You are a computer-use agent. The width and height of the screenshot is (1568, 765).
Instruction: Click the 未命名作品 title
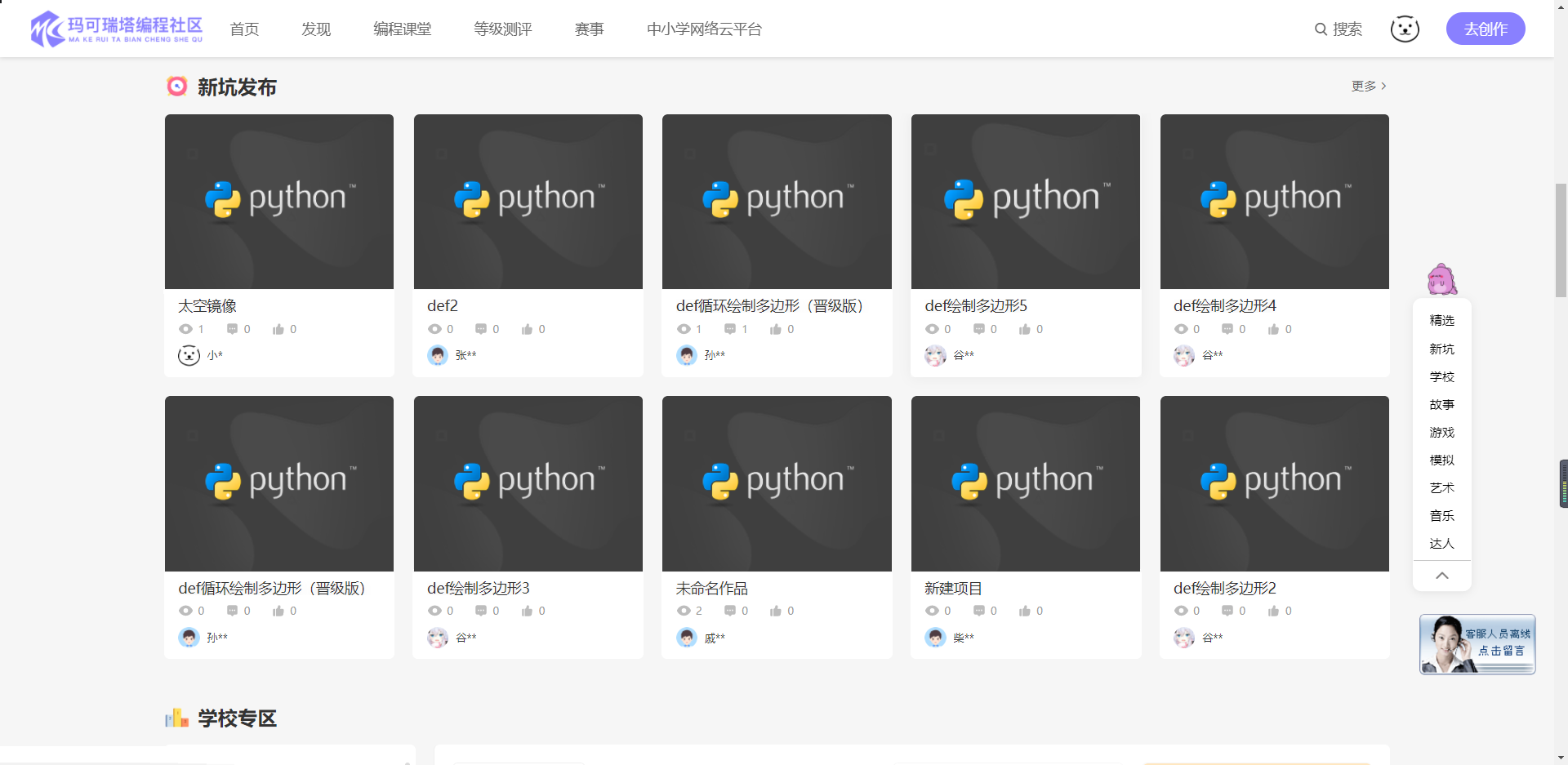click(x=712, y=589)
